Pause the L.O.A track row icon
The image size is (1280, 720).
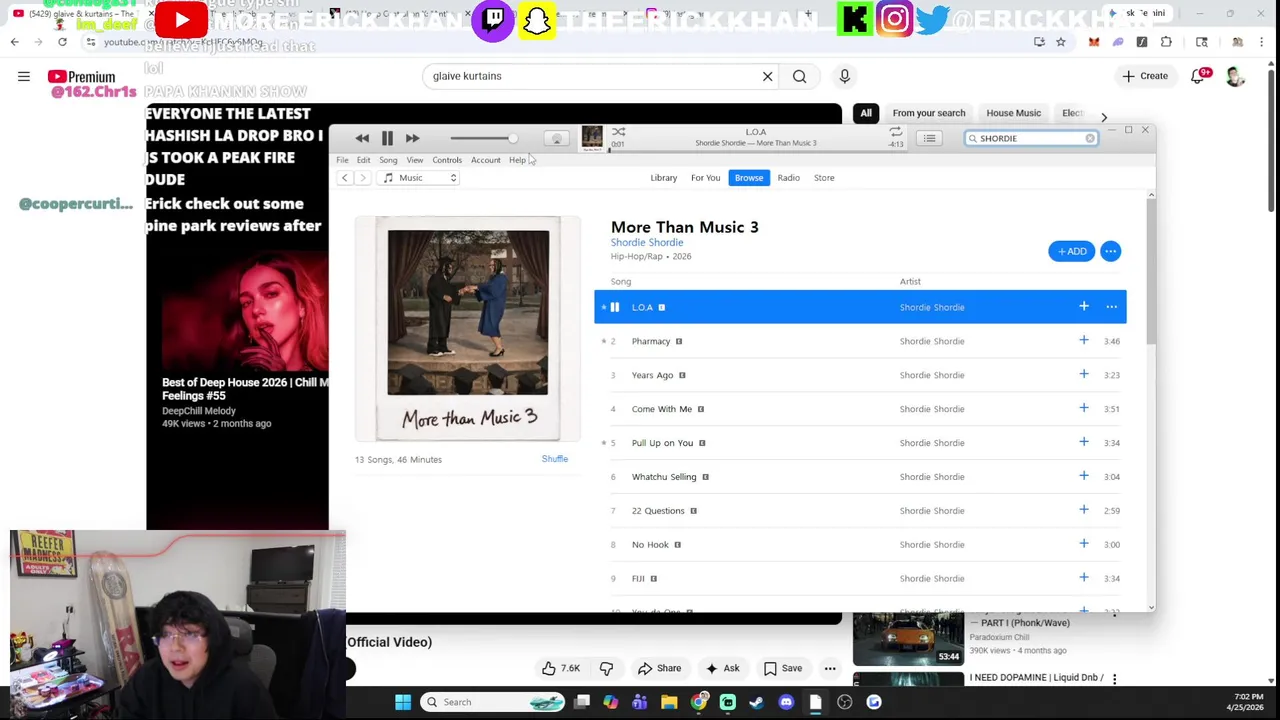(x=614, y=307)
